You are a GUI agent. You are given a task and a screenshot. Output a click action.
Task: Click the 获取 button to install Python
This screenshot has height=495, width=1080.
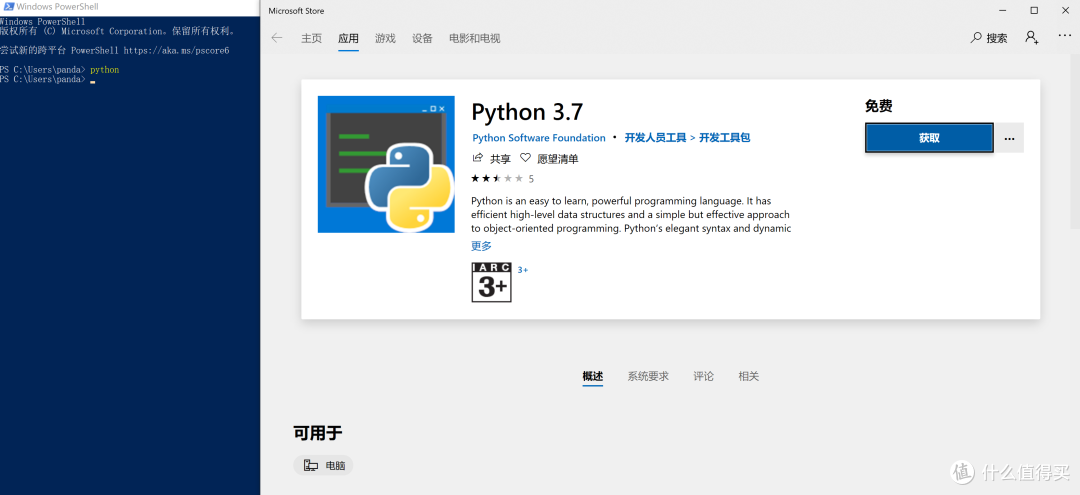click(929, 138)
